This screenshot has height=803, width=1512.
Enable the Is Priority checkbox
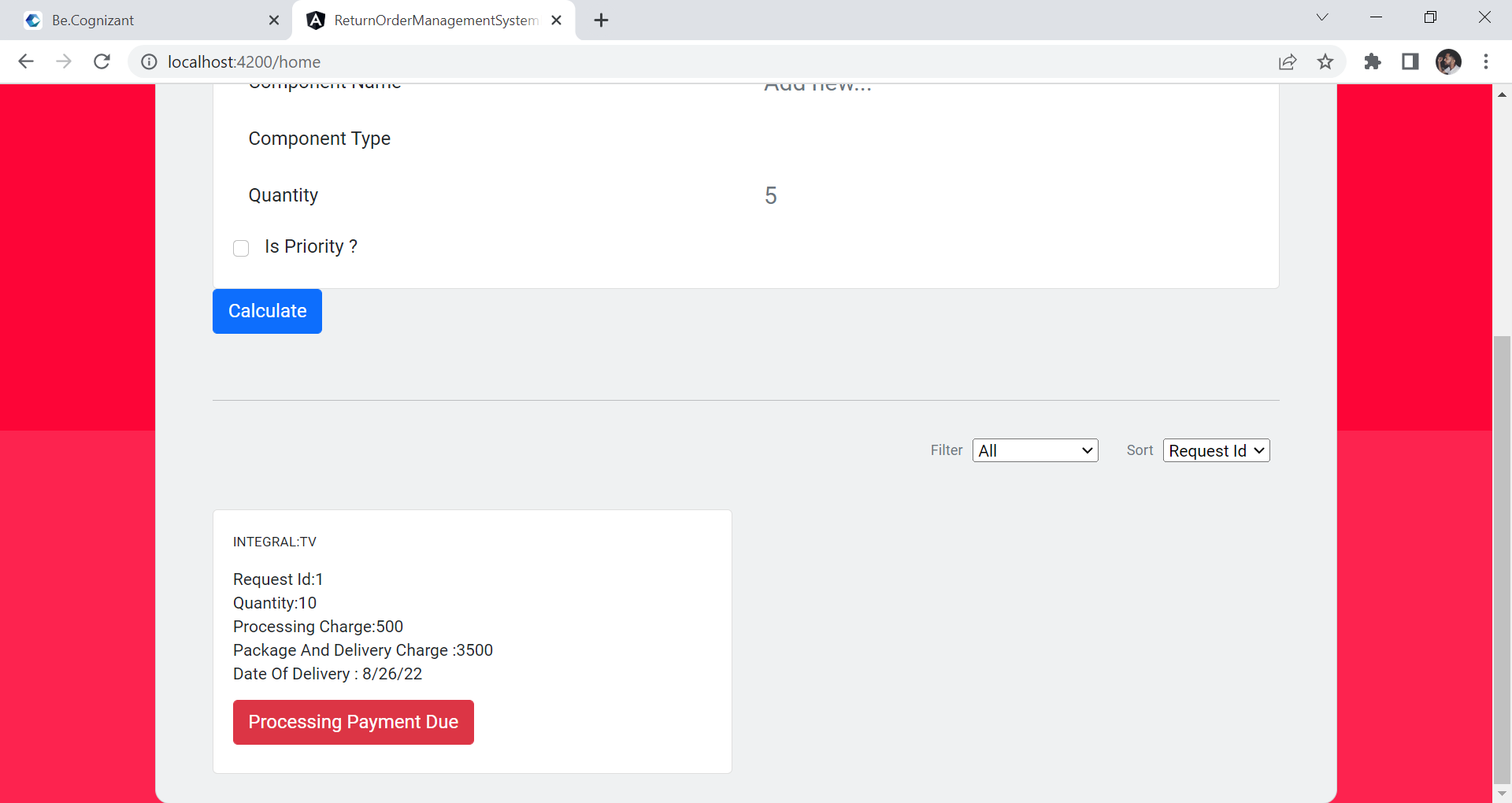(241, 248)
